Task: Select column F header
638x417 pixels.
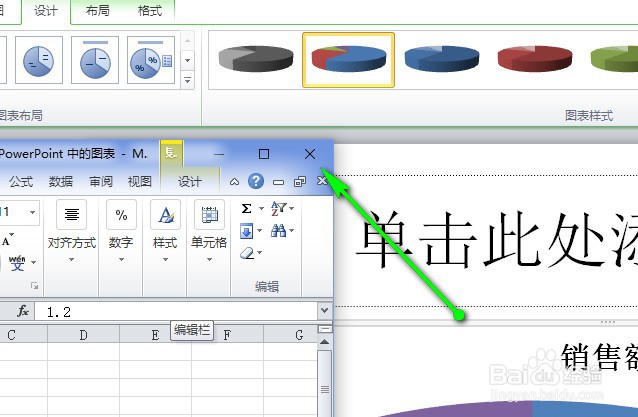Action: point(227,335)
